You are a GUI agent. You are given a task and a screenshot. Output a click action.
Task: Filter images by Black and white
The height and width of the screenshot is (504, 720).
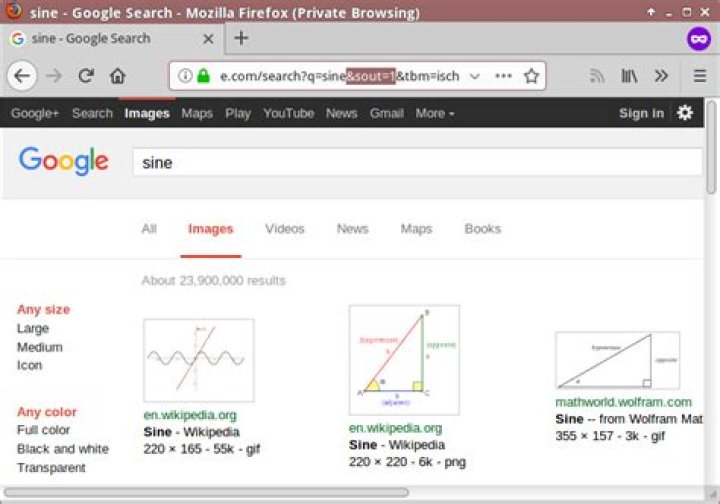point(63,449)
